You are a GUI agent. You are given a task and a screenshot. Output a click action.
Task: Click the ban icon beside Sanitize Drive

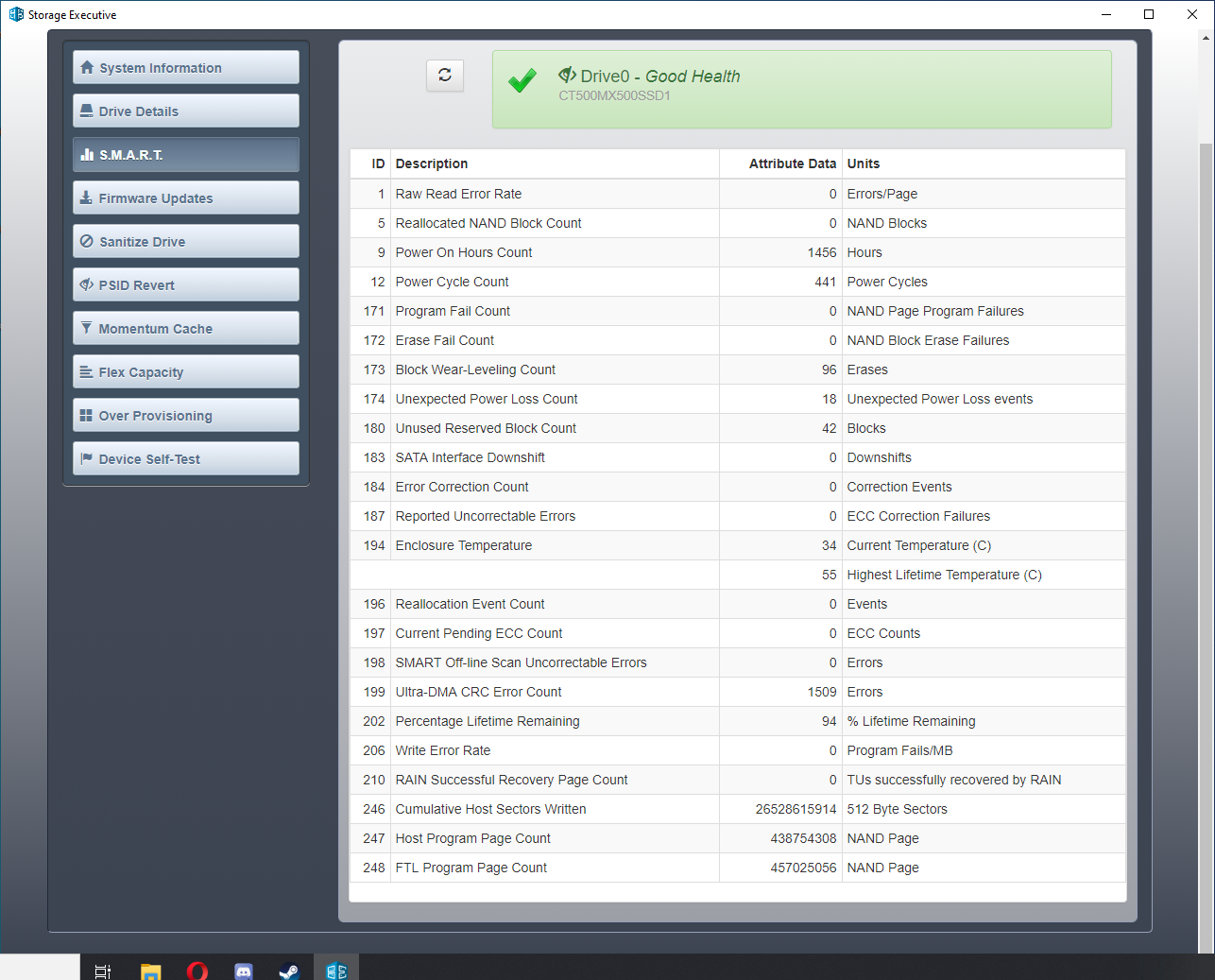87,241
